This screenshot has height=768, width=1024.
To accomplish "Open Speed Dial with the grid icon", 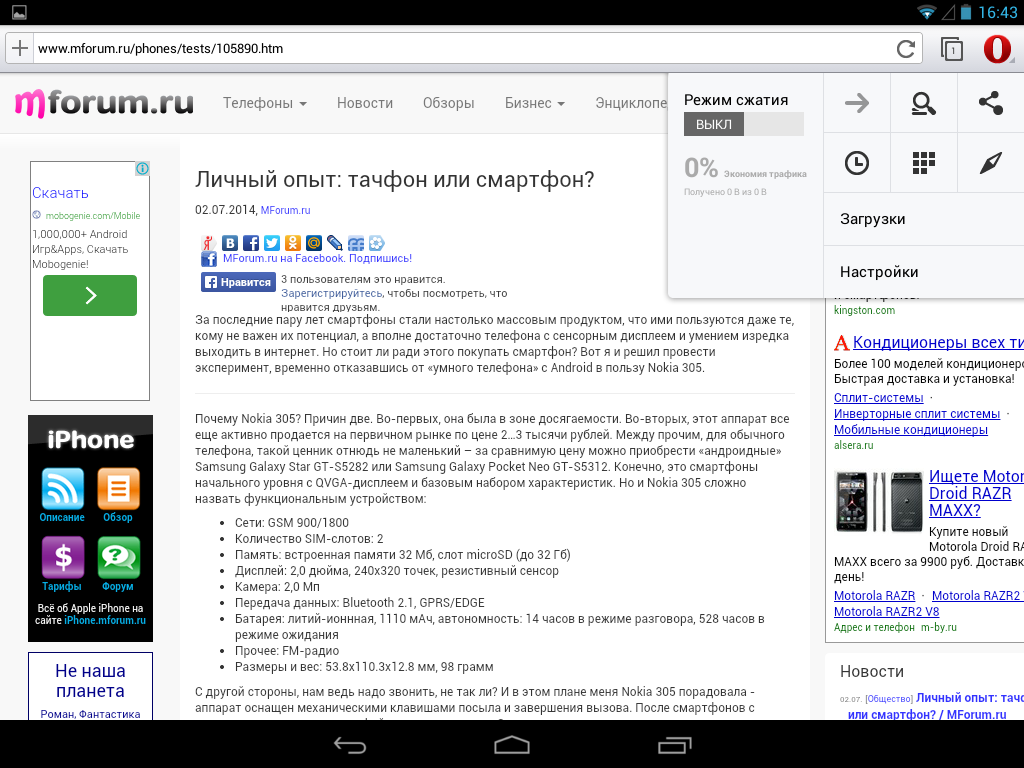I will [x=923, y=163].
